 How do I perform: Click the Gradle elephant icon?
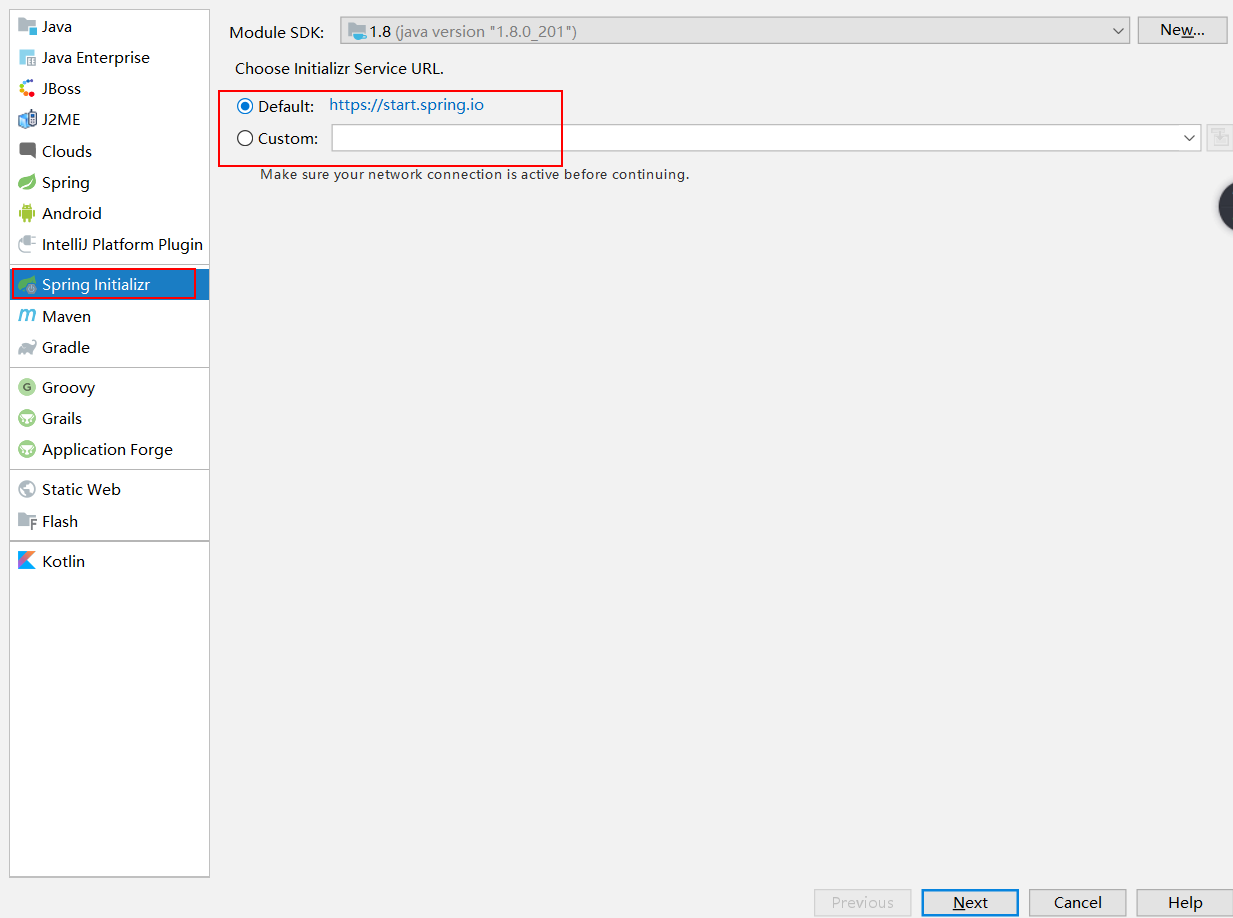pos(27,347)
